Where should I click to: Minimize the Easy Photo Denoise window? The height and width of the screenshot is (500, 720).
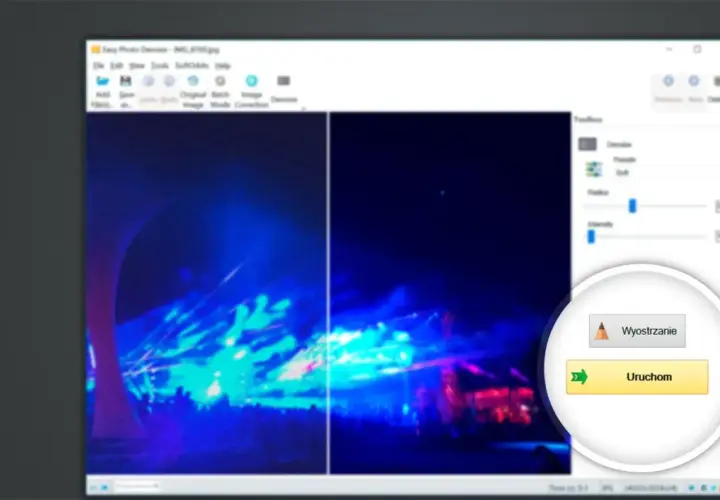669,49
